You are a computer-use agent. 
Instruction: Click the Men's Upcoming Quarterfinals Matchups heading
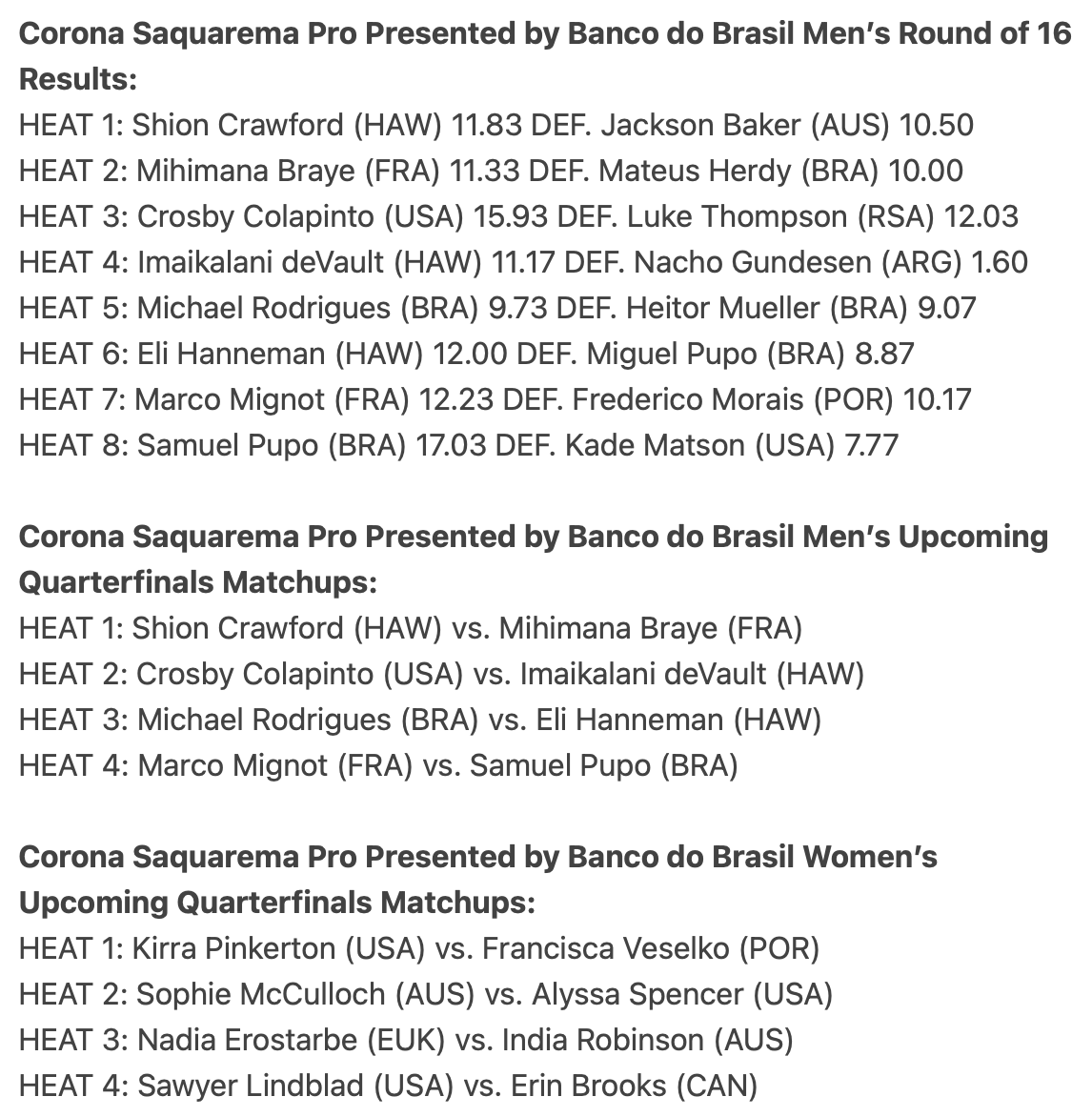[534, 559]
